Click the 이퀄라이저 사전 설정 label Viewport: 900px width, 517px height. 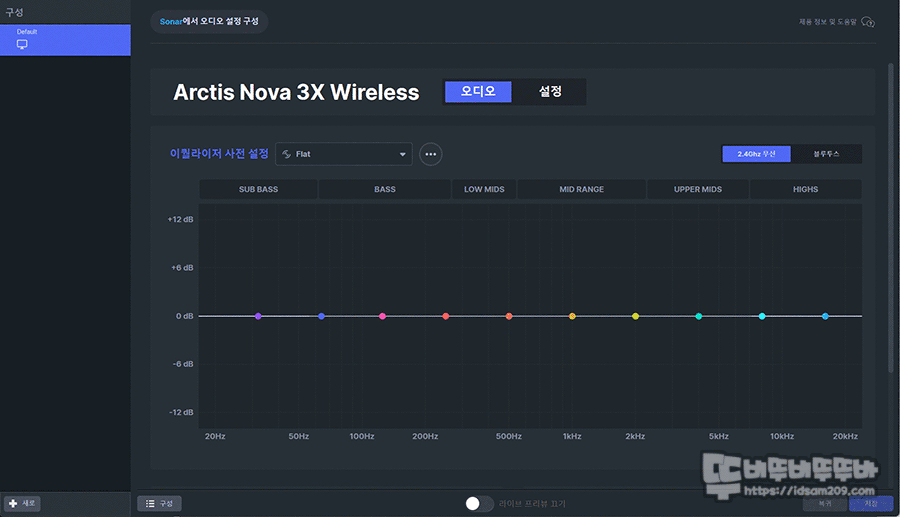coord(219,154)
